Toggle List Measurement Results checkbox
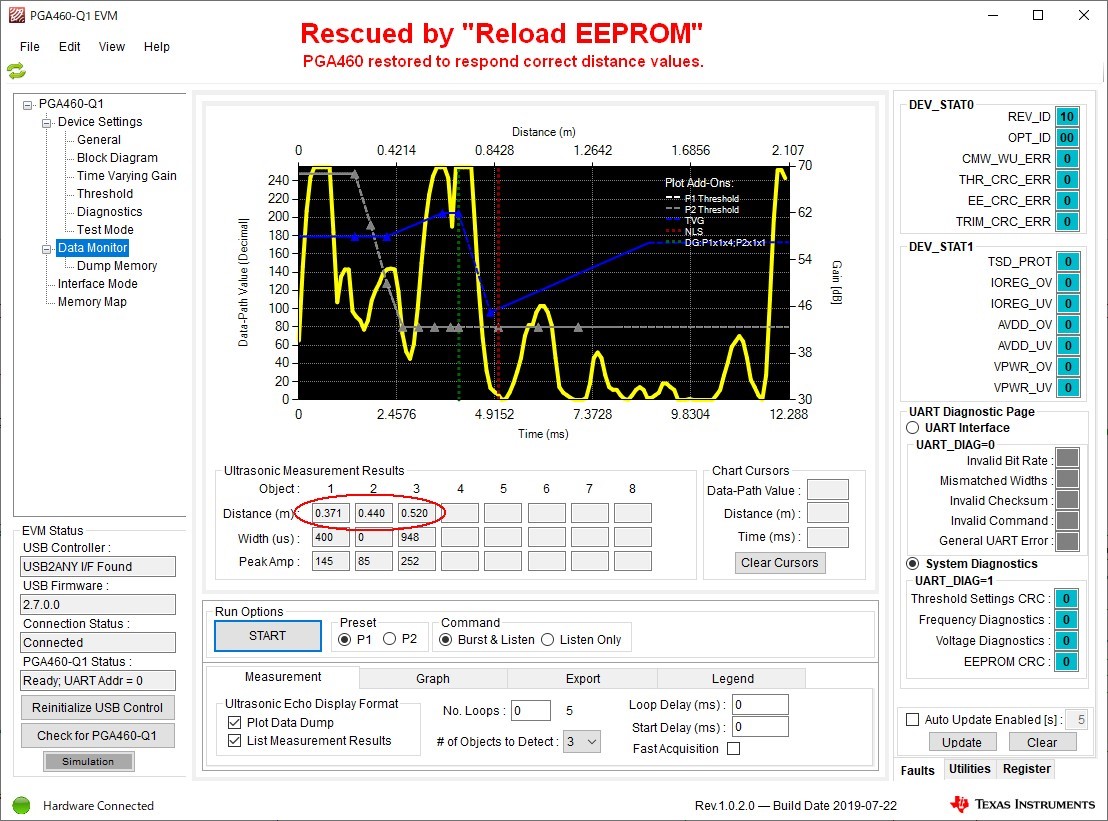Screen dimensions: 1108x821 [235, 740]
